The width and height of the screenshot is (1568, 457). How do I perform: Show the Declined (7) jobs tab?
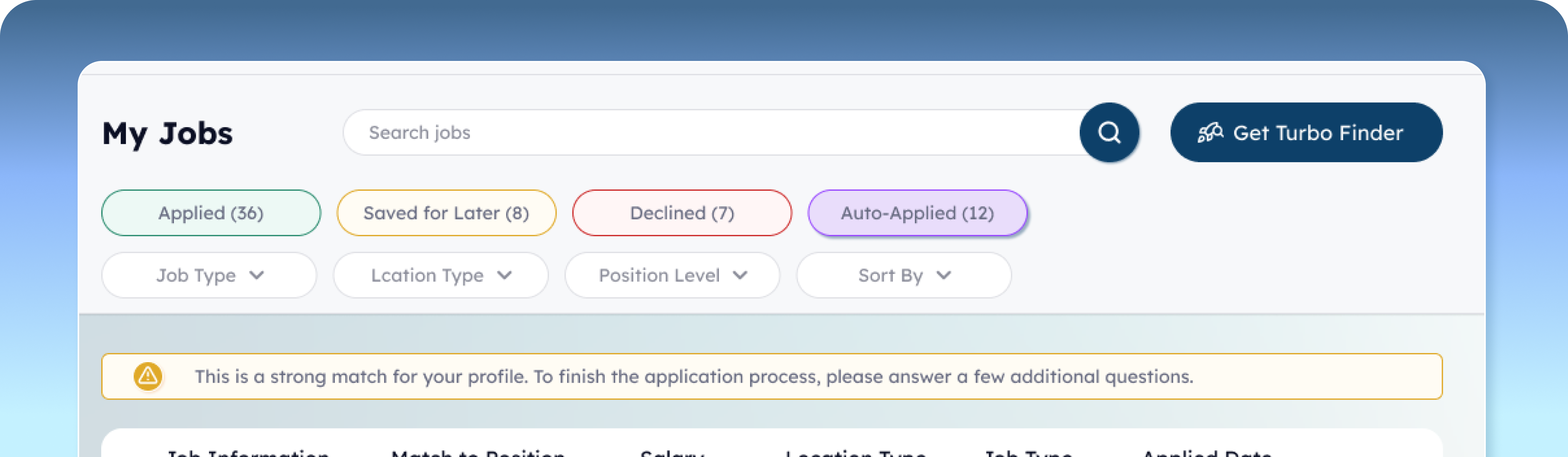[x=682, y=213]
